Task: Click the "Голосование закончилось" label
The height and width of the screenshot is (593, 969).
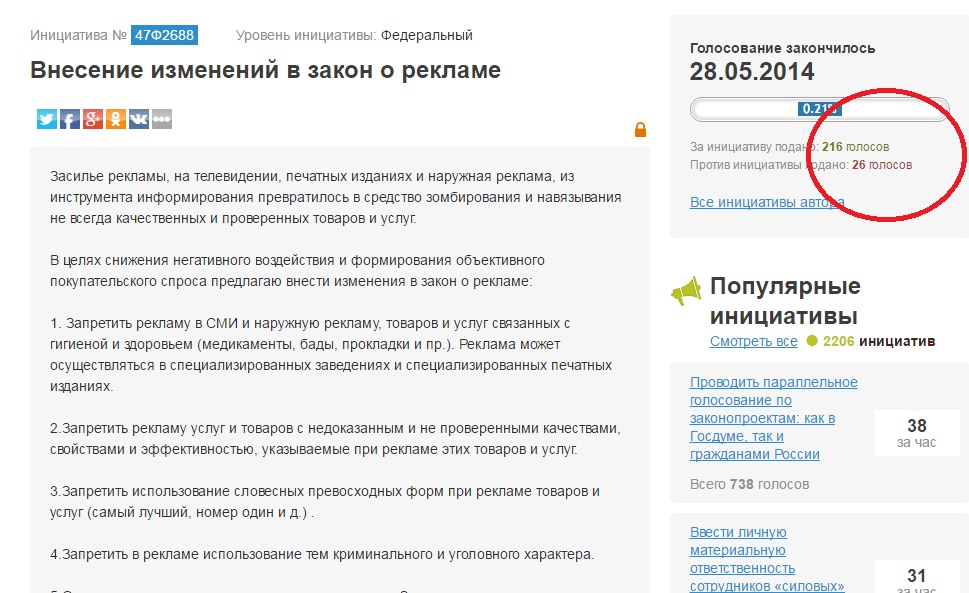Action: (x=782, y=48)
